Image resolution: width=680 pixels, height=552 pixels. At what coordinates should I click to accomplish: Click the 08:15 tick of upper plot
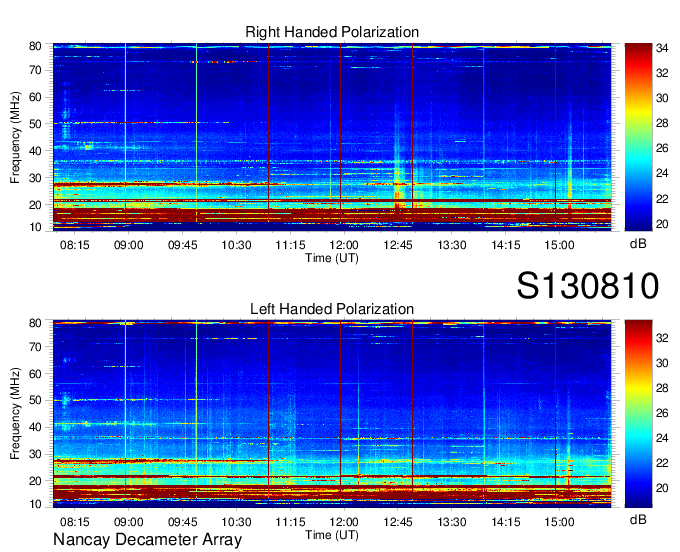(x=75, y=245)
